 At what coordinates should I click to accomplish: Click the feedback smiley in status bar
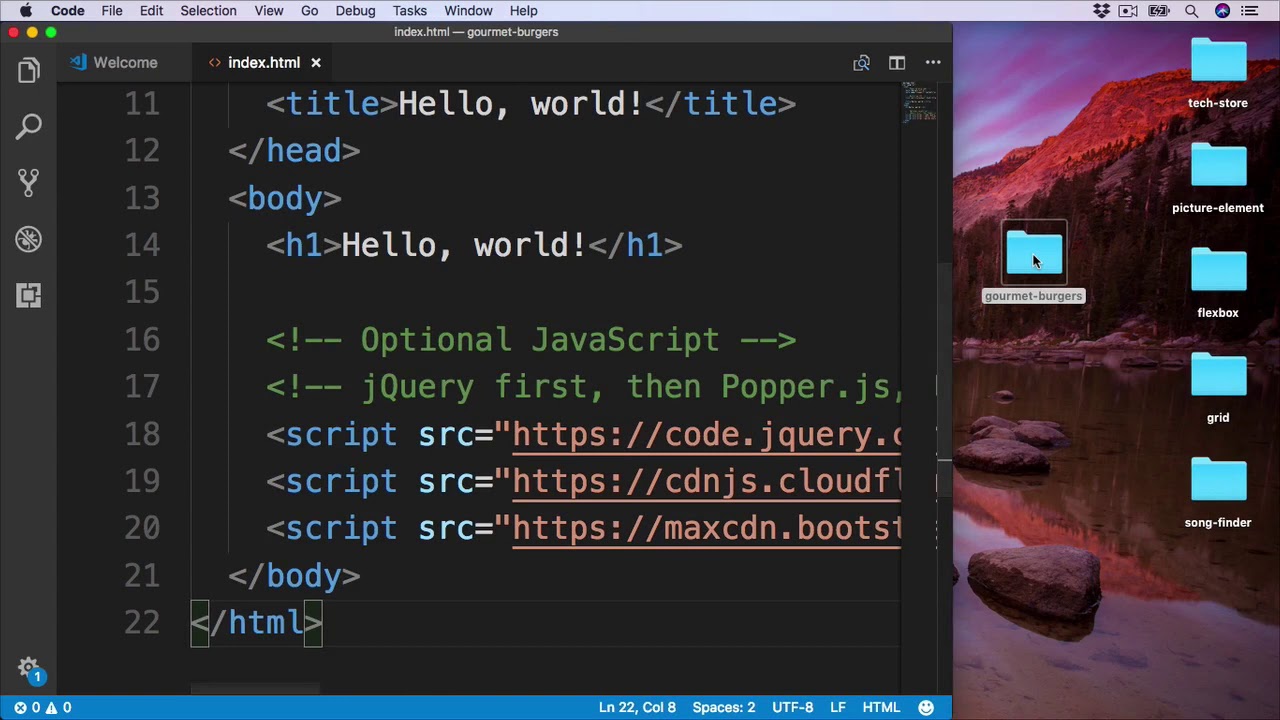(x=926, y=707)
